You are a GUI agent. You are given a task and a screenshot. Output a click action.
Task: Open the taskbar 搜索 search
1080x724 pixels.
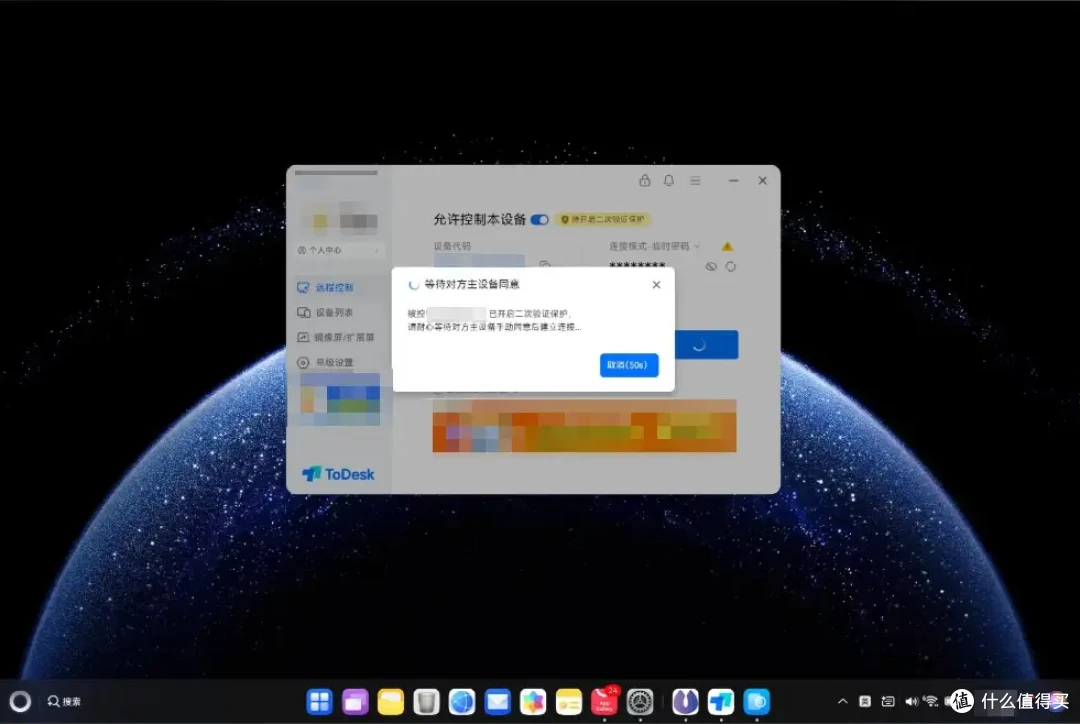[64, 701]
